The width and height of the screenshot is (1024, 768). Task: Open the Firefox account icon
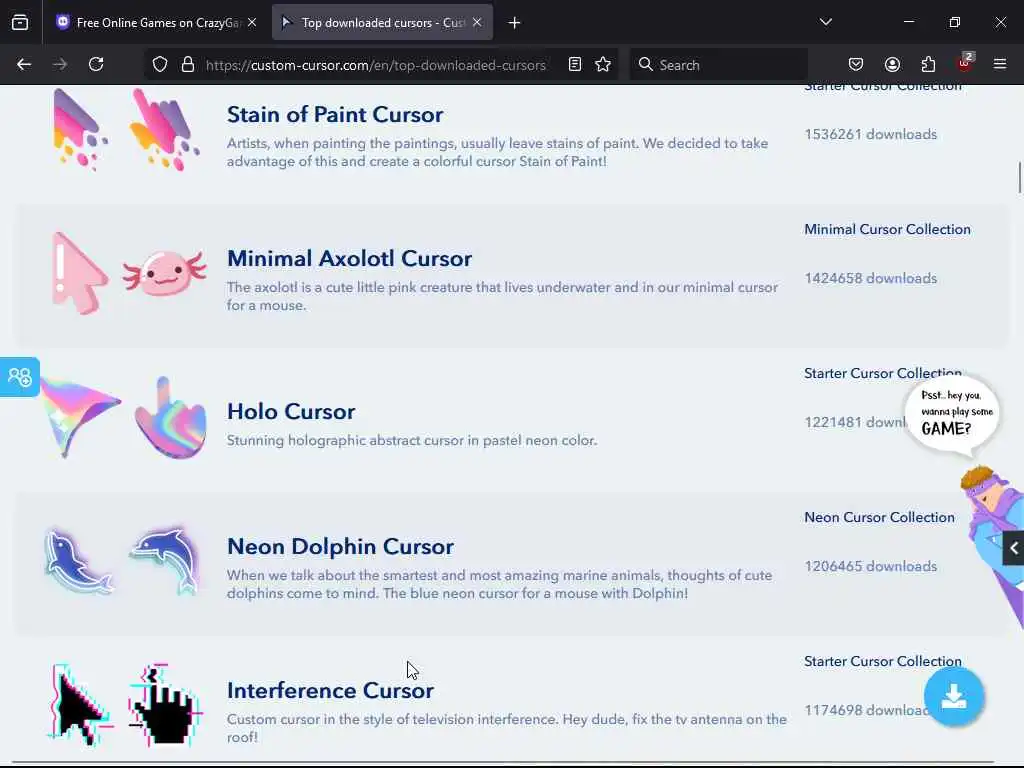(892, 64)
